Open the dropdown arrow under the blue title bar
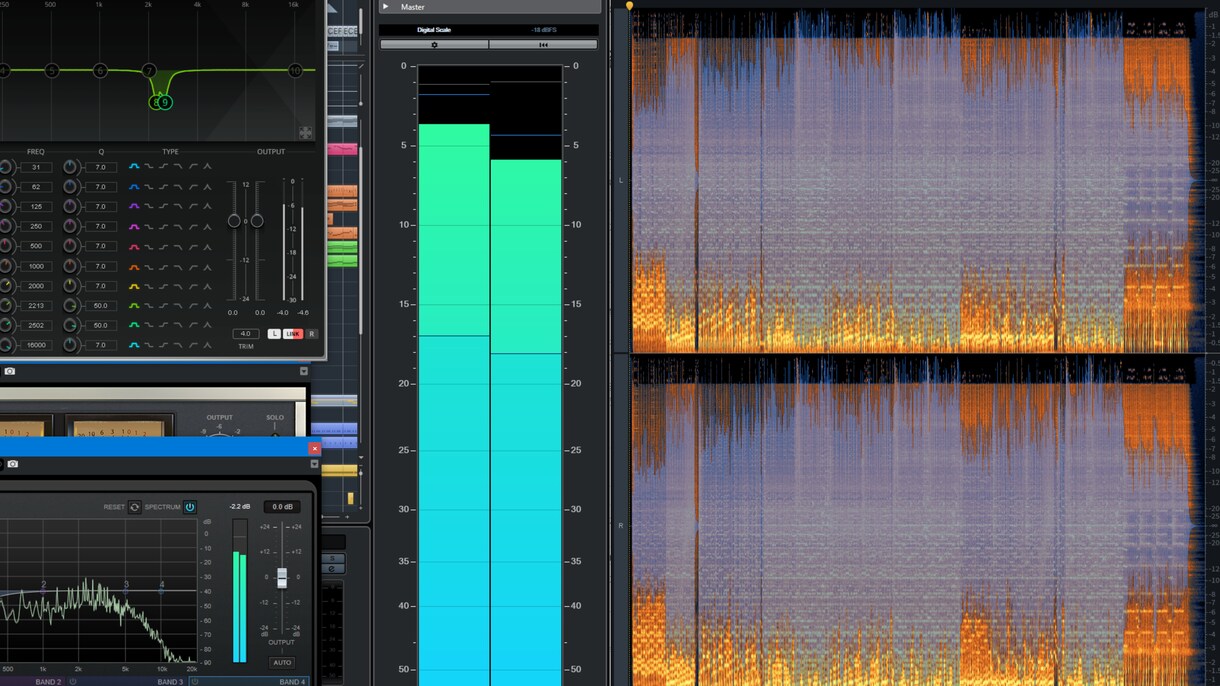The height and width of the screenshot is (686, 1220). point(314,464)
